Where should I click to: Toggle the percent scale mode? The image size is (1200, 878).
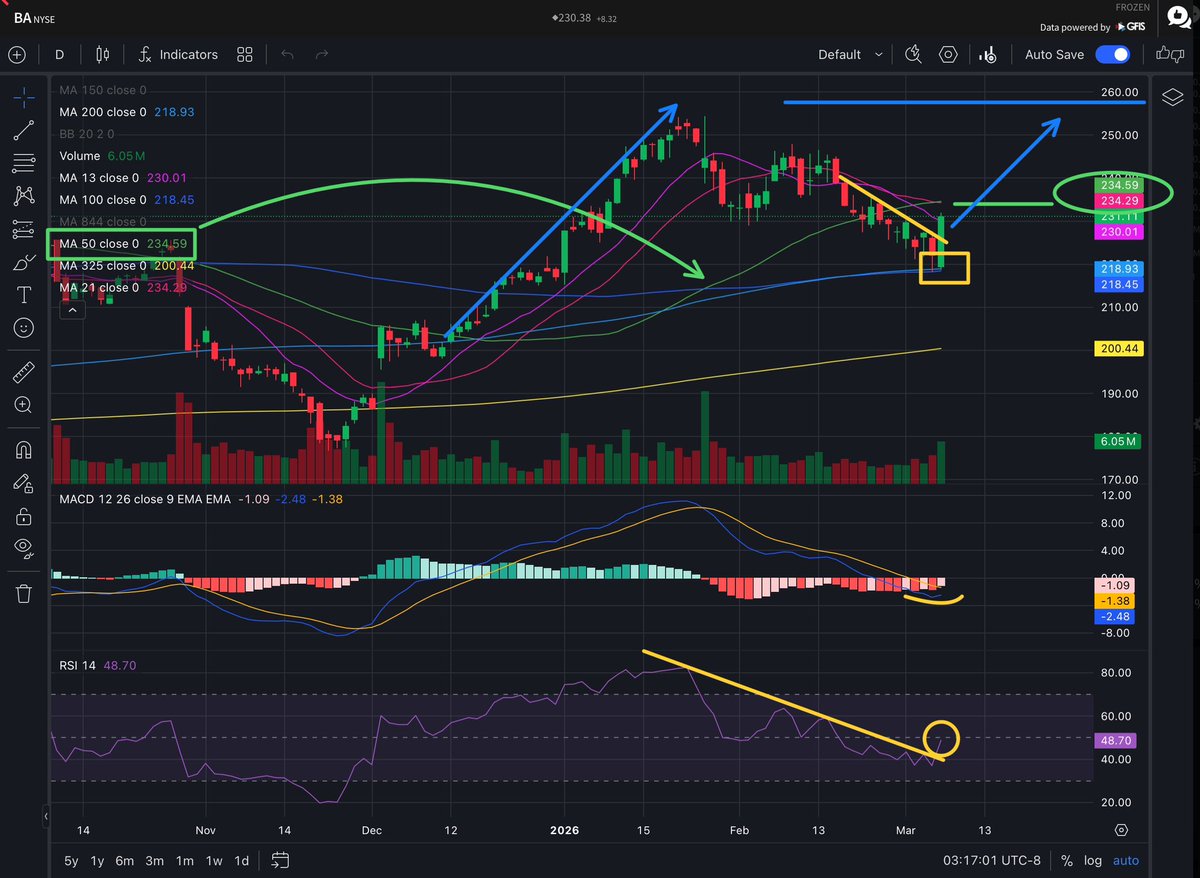[x=1068, y=861]
